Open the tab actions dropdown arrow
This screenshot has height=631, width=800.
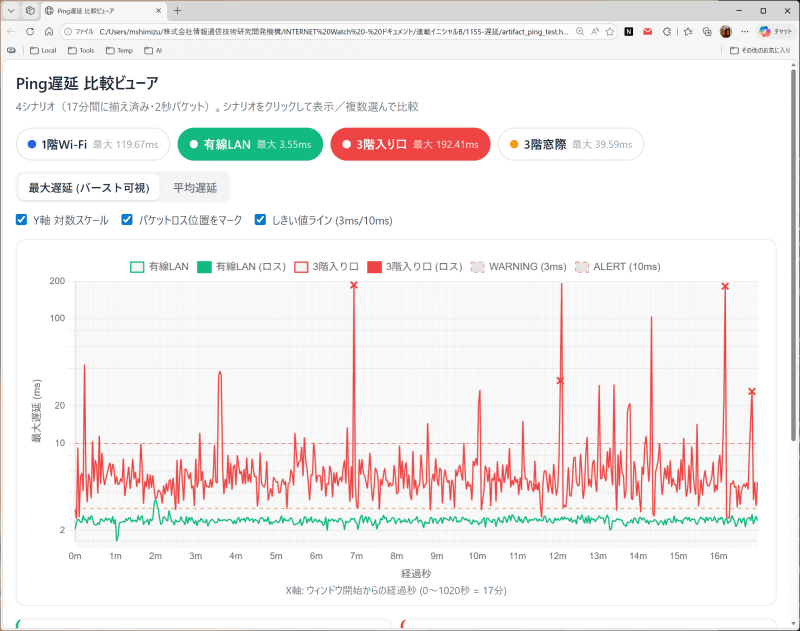11,10
